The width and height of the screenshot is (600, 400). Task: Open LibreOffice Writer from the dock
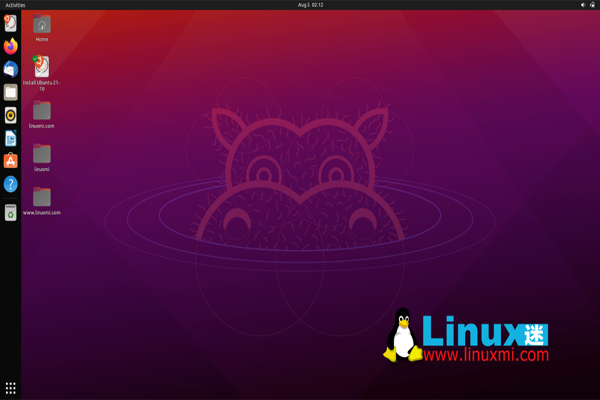click(x=11, y=138)
